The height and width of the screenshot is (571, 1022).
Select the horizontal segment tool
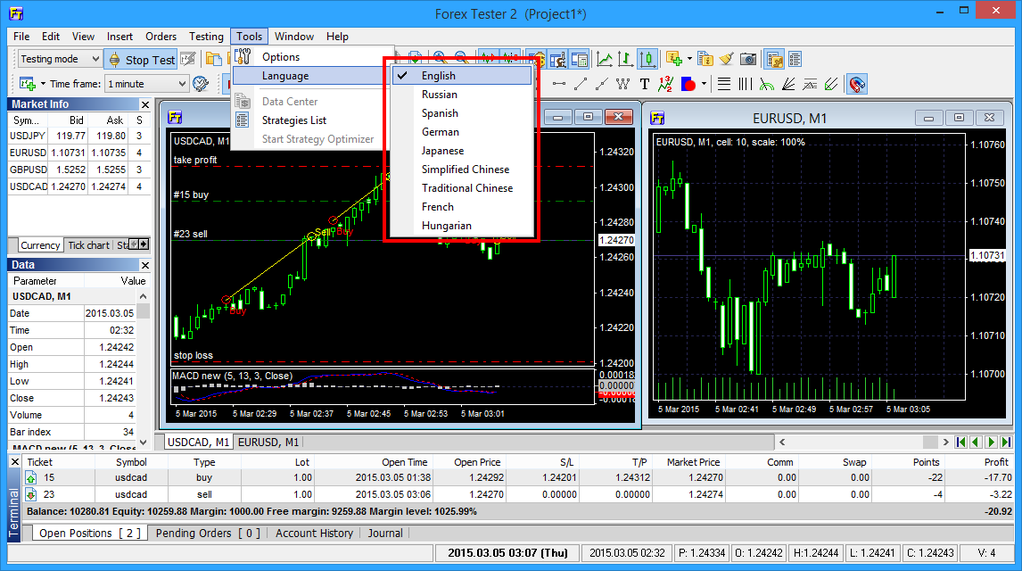[x=559, y=84]
